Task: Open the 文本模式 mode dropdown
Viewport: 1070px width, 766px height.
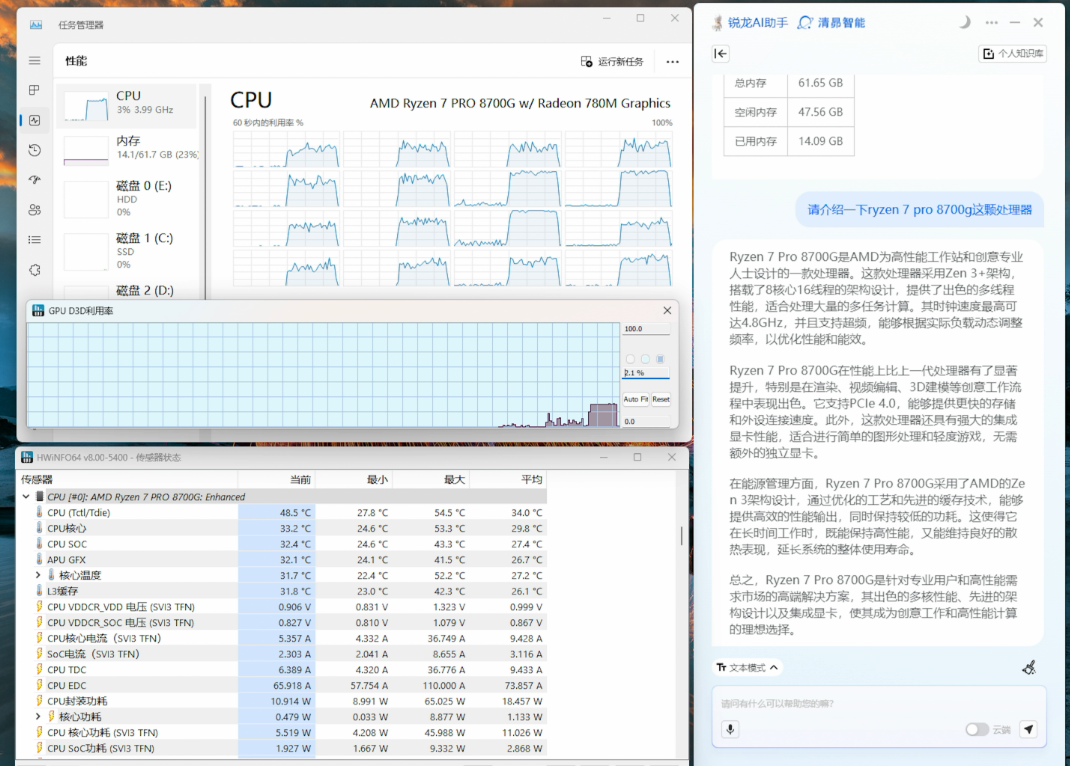Action: pyautogui.click(x=747, y=667)
